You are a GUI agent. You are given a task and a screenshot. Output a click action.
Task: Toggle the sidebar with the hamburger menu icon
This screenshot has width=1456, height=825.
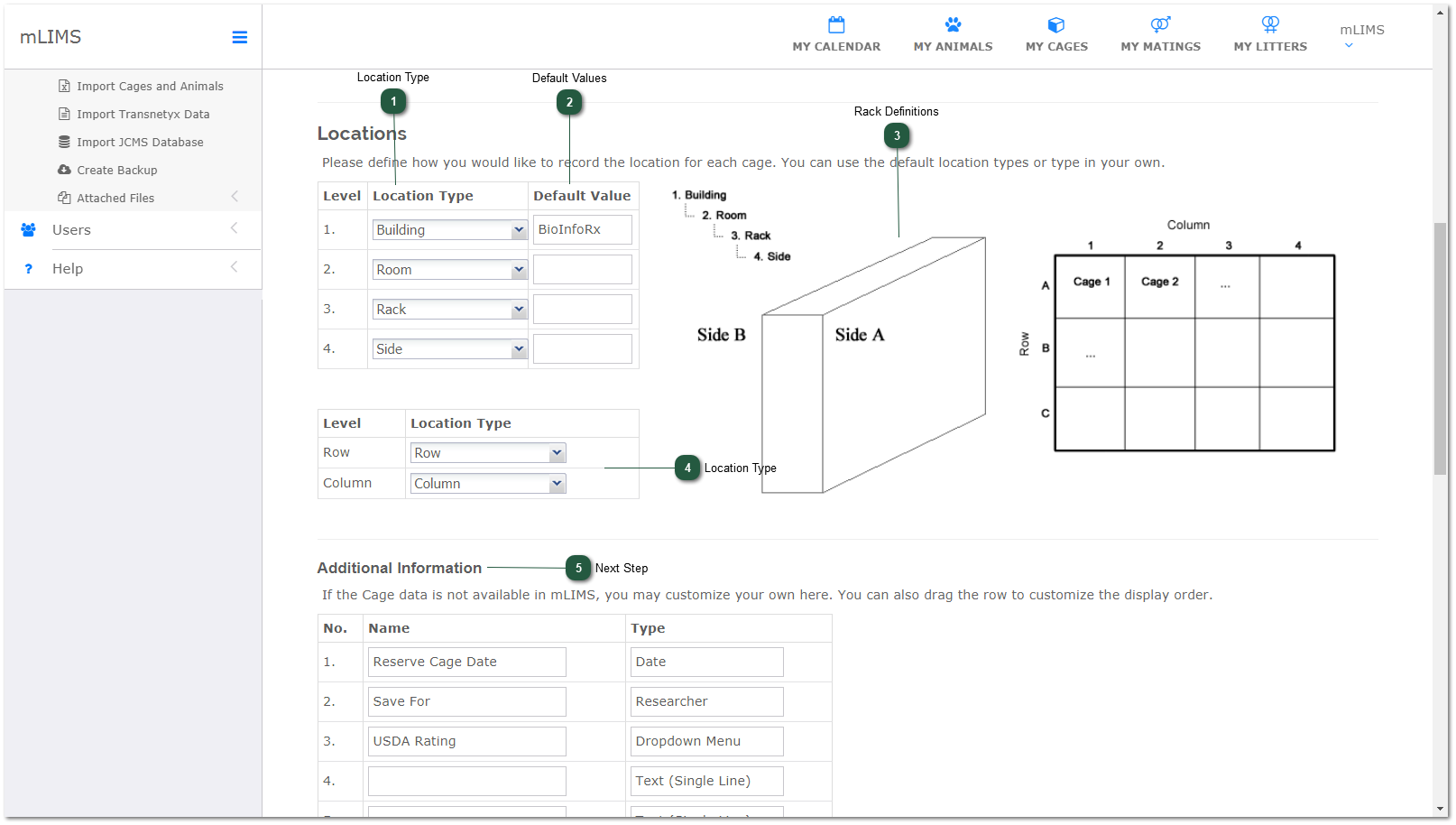tap(239, 37)
